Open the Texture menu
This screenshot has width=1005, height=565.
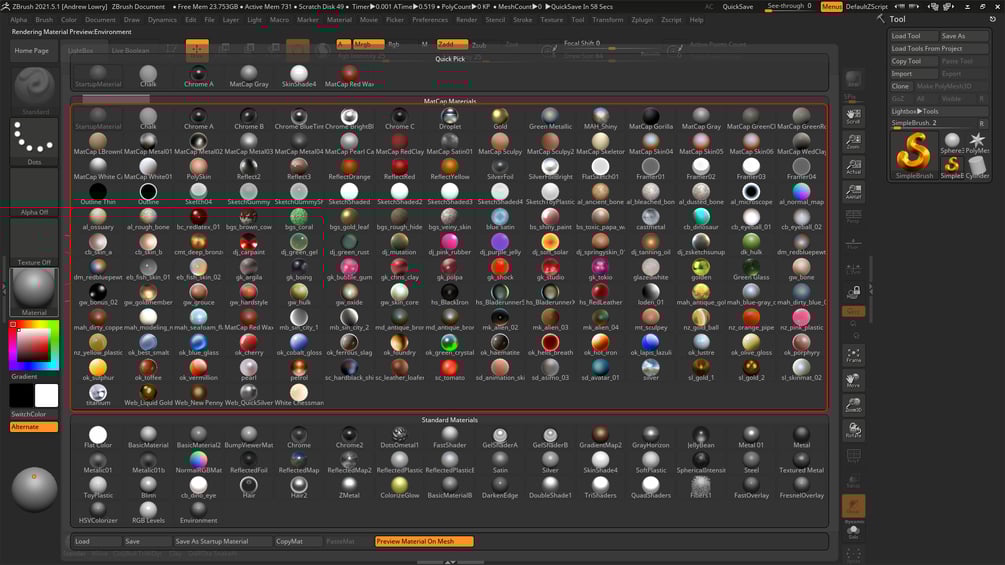point(551,20)
